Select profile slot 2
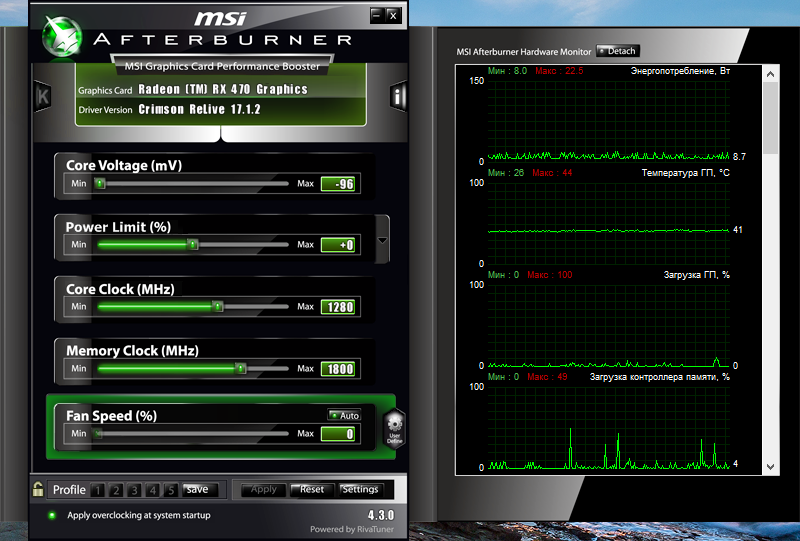 click(116, 490)
